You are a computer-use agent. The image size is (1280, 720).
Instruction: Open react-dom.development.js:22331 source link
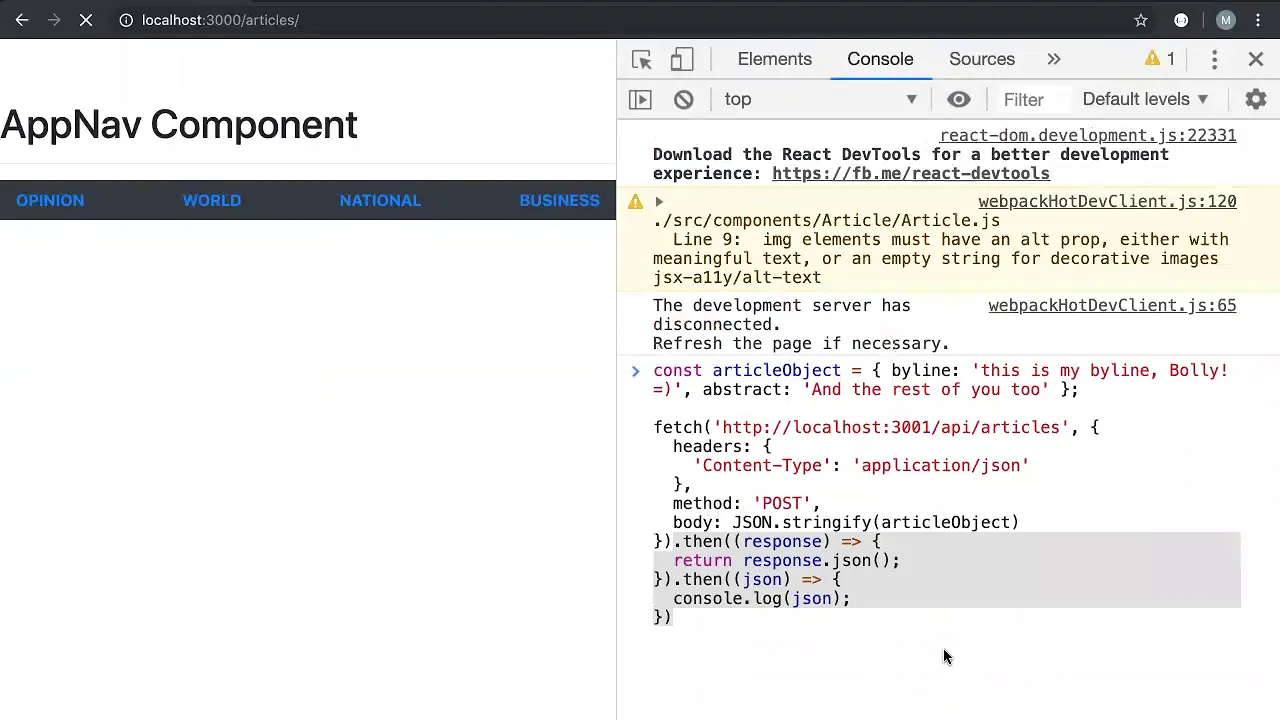pos(1088,135)
